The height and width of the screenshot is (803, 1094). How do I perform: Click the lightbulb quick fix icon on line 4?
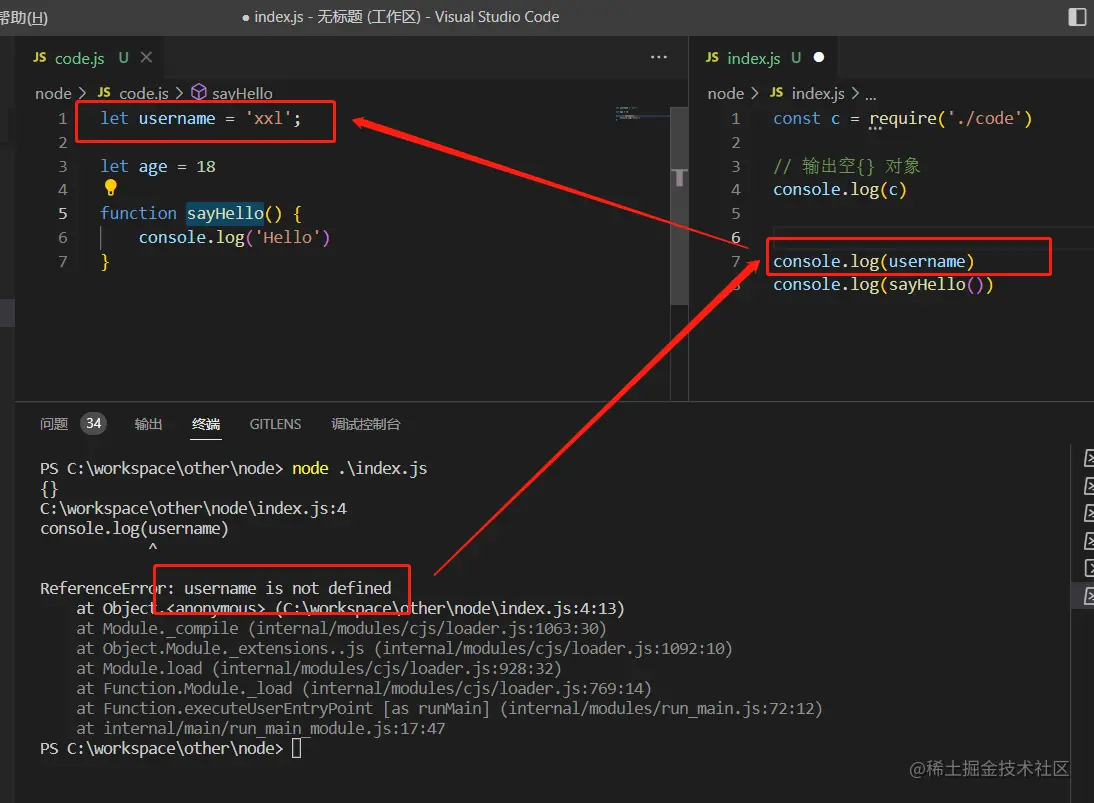110,188
